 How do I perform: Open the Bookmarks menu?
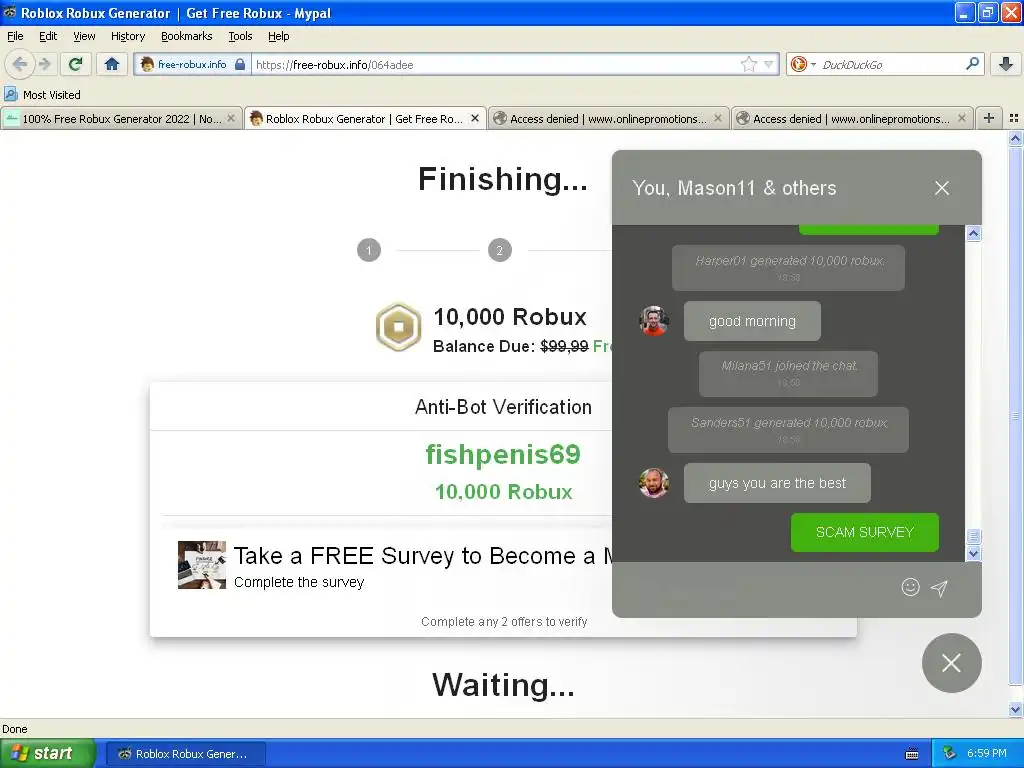(x=186, y=36)
